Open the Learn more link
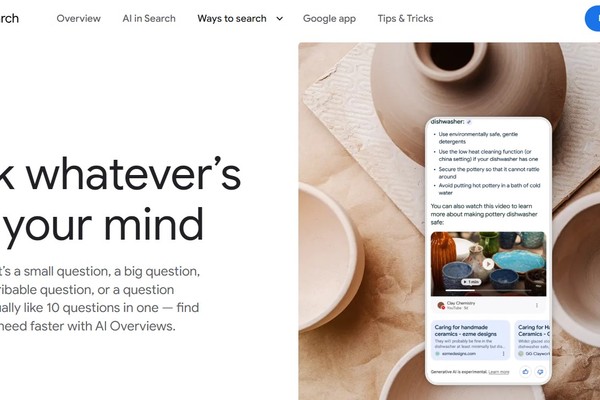 [499, 372]
